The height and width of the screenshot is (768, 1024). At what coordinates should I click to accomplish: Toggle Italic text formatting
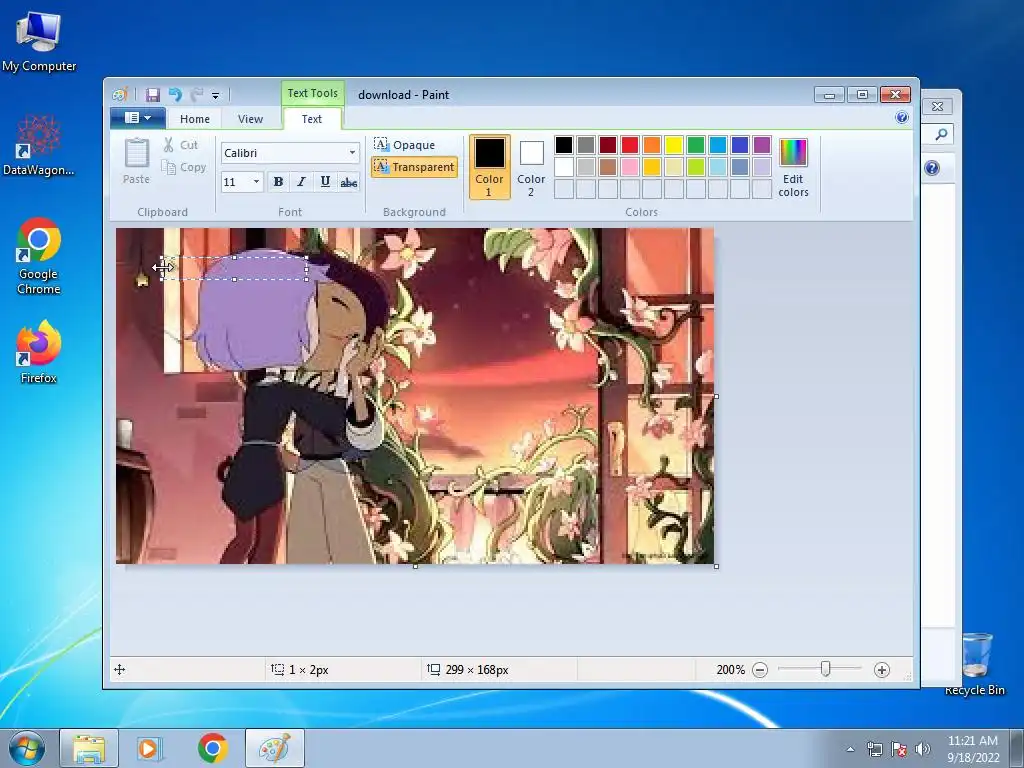301,182
